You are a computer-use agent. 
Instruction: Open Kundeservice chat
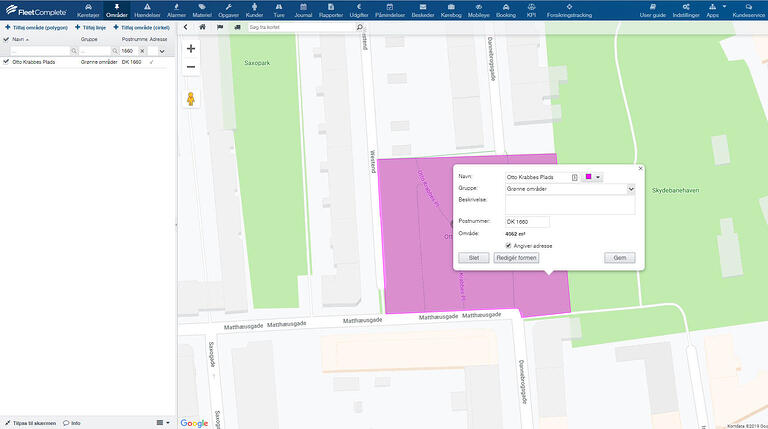pyautogui.click(x=748, y=10)
